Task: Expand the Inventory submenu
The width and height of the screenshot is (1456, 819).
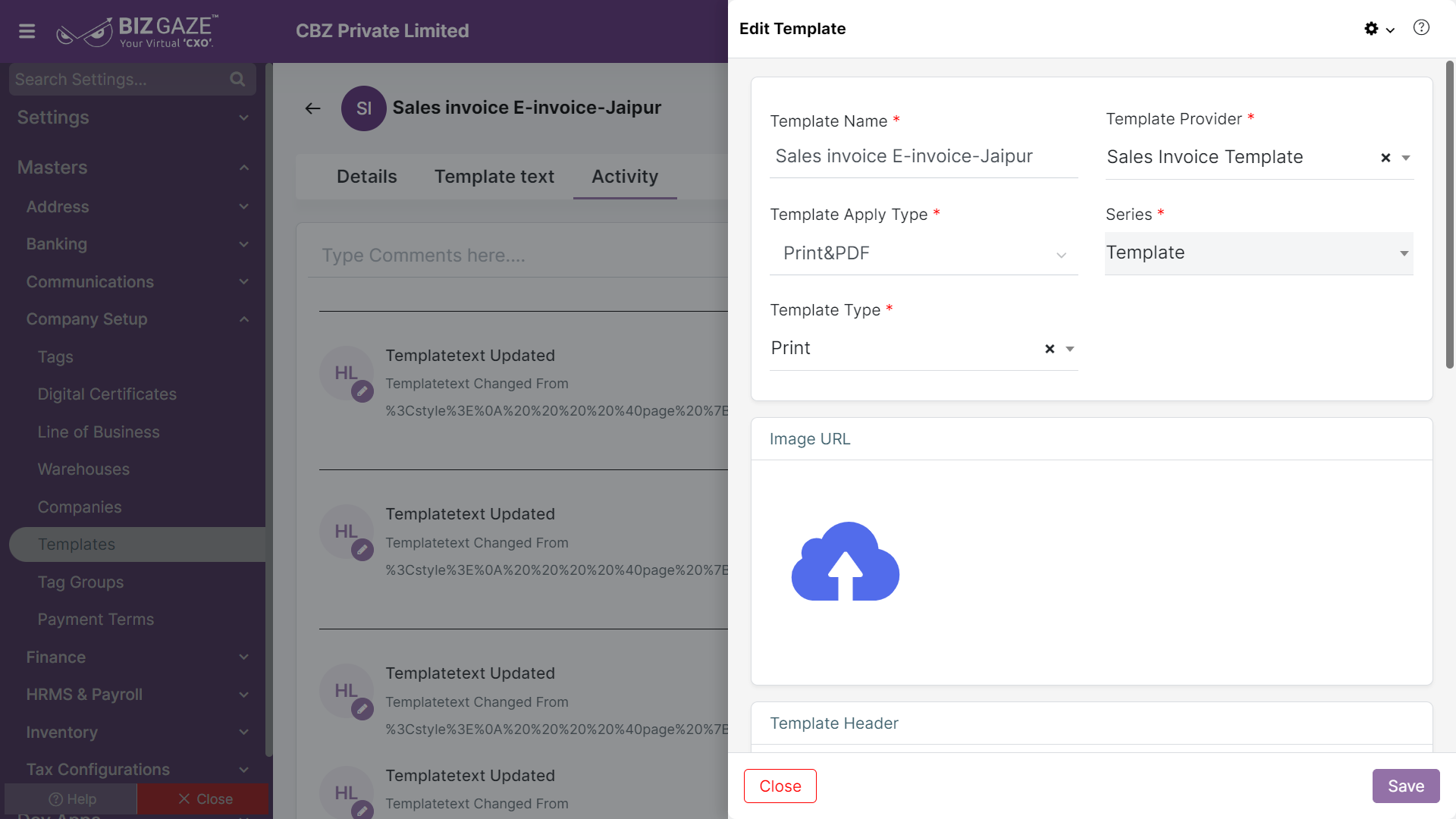Action: [243, 733]
